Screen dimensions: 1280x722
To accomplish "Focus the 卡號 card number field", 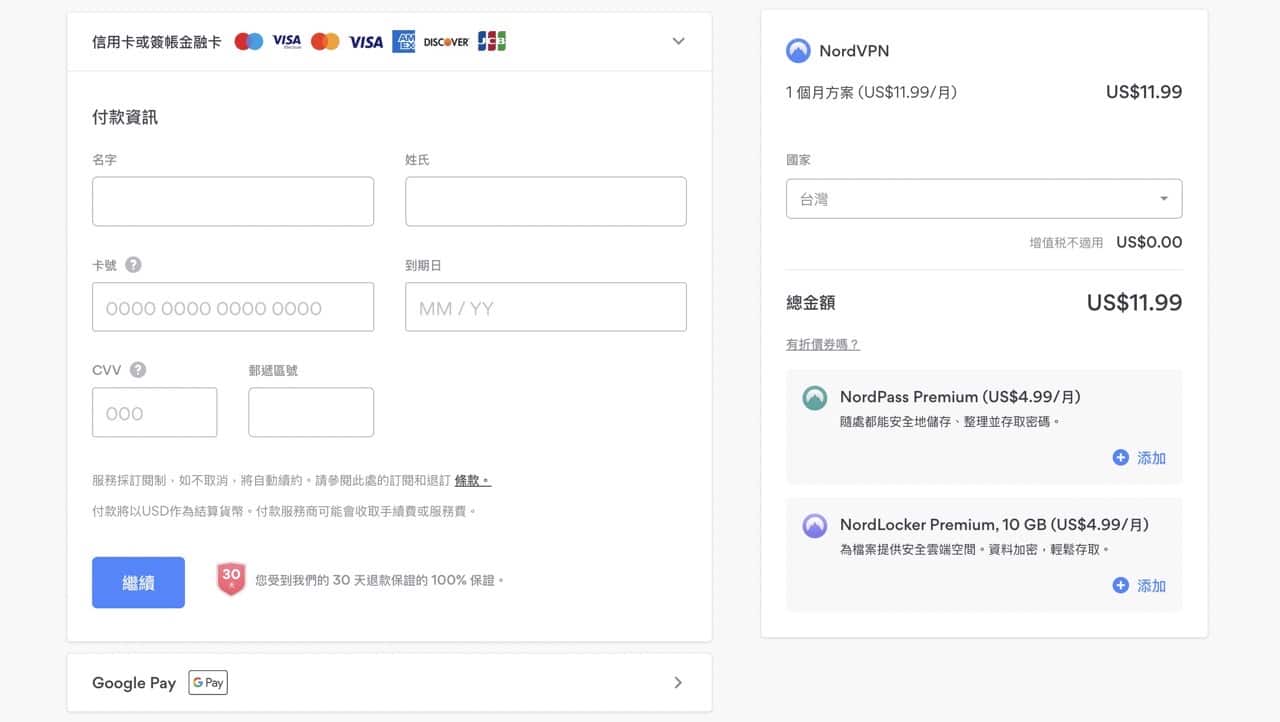I will 233,307.
